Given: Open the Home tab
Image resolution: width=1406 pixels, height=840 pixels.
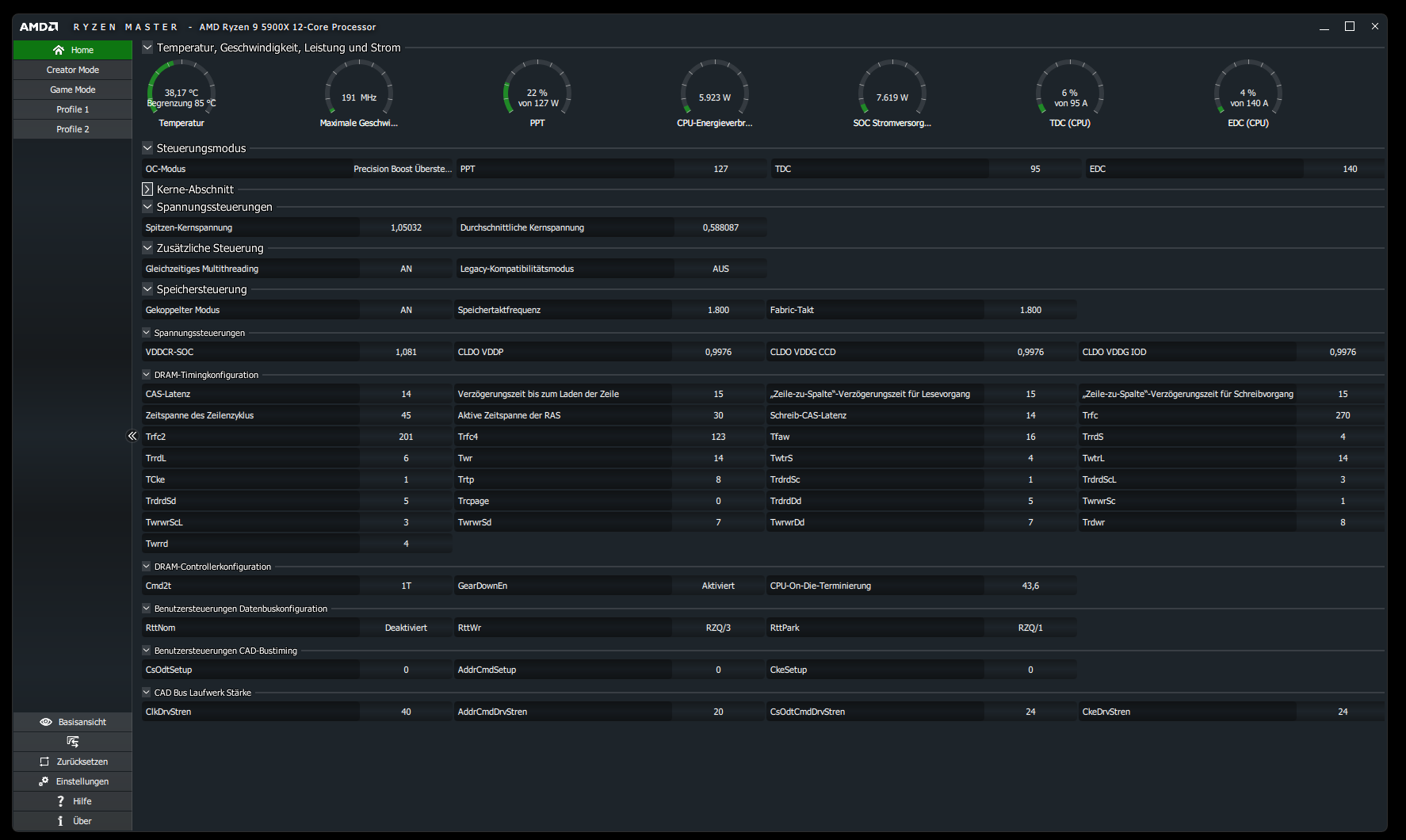Looking at the screenshot, I should [x=73, y=50].
